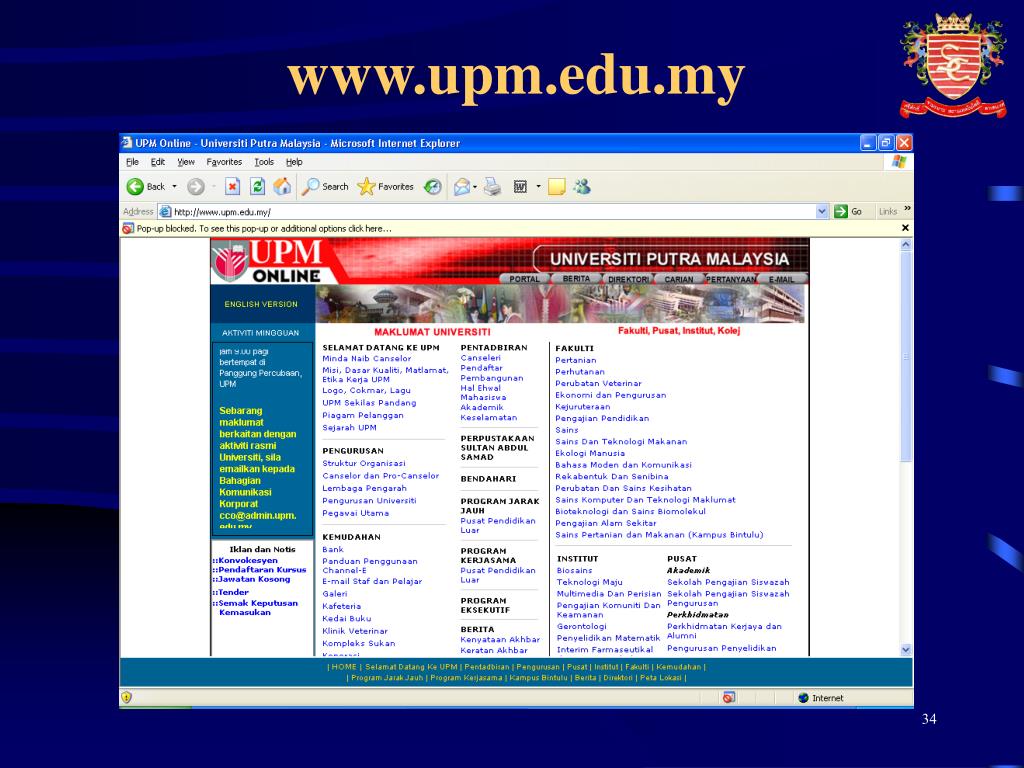Click the UPM Online logo
The height and width of the screenshot is (768, 1024).
tap(269, 261)
